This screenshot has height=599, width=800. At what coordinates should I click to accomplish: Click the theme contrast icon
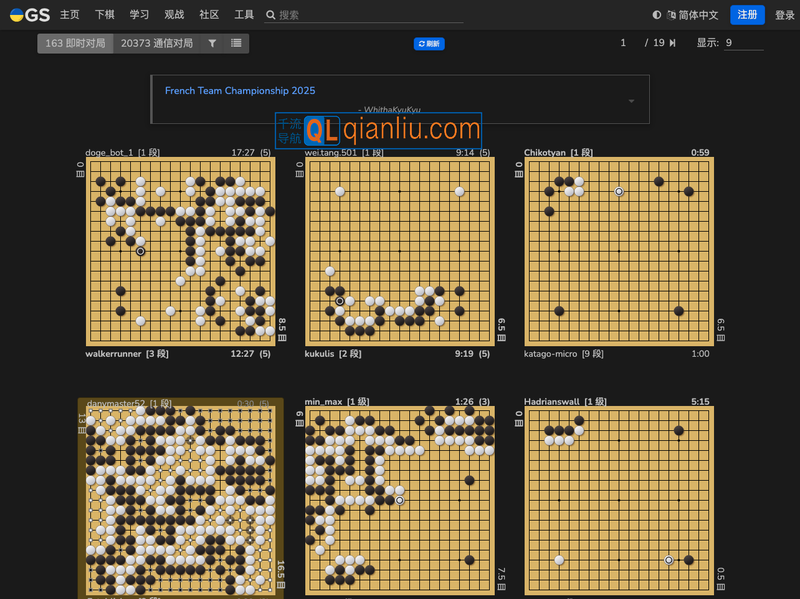click(657, 15)
